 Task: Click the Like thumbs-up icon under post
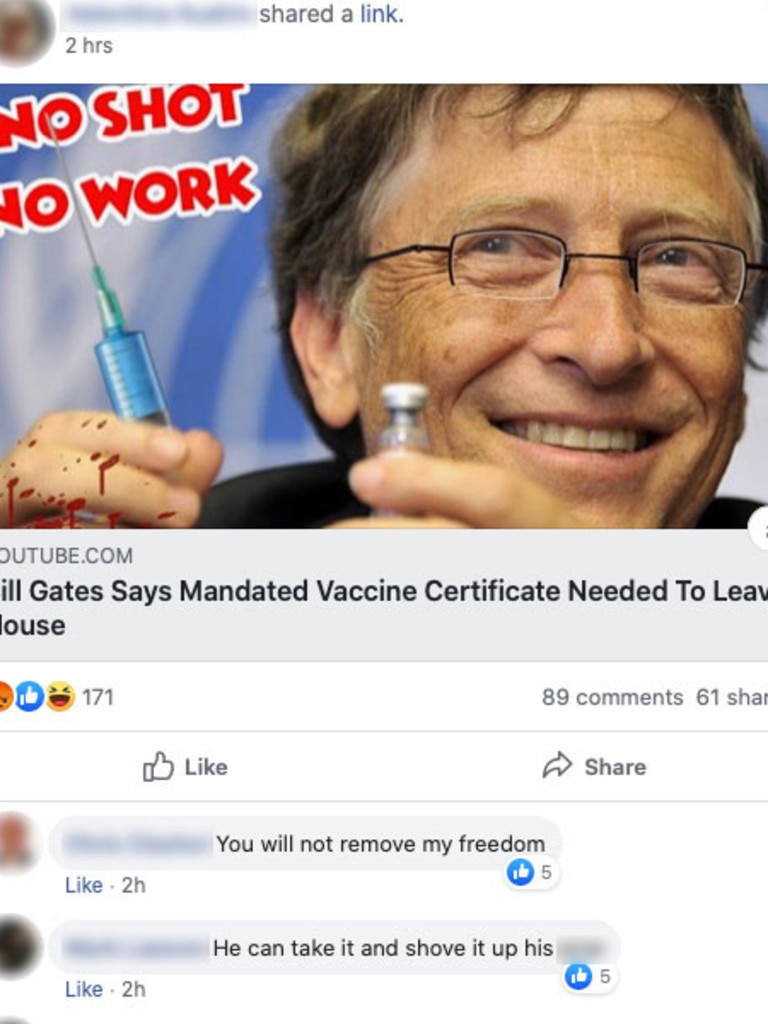pos(159,766)
